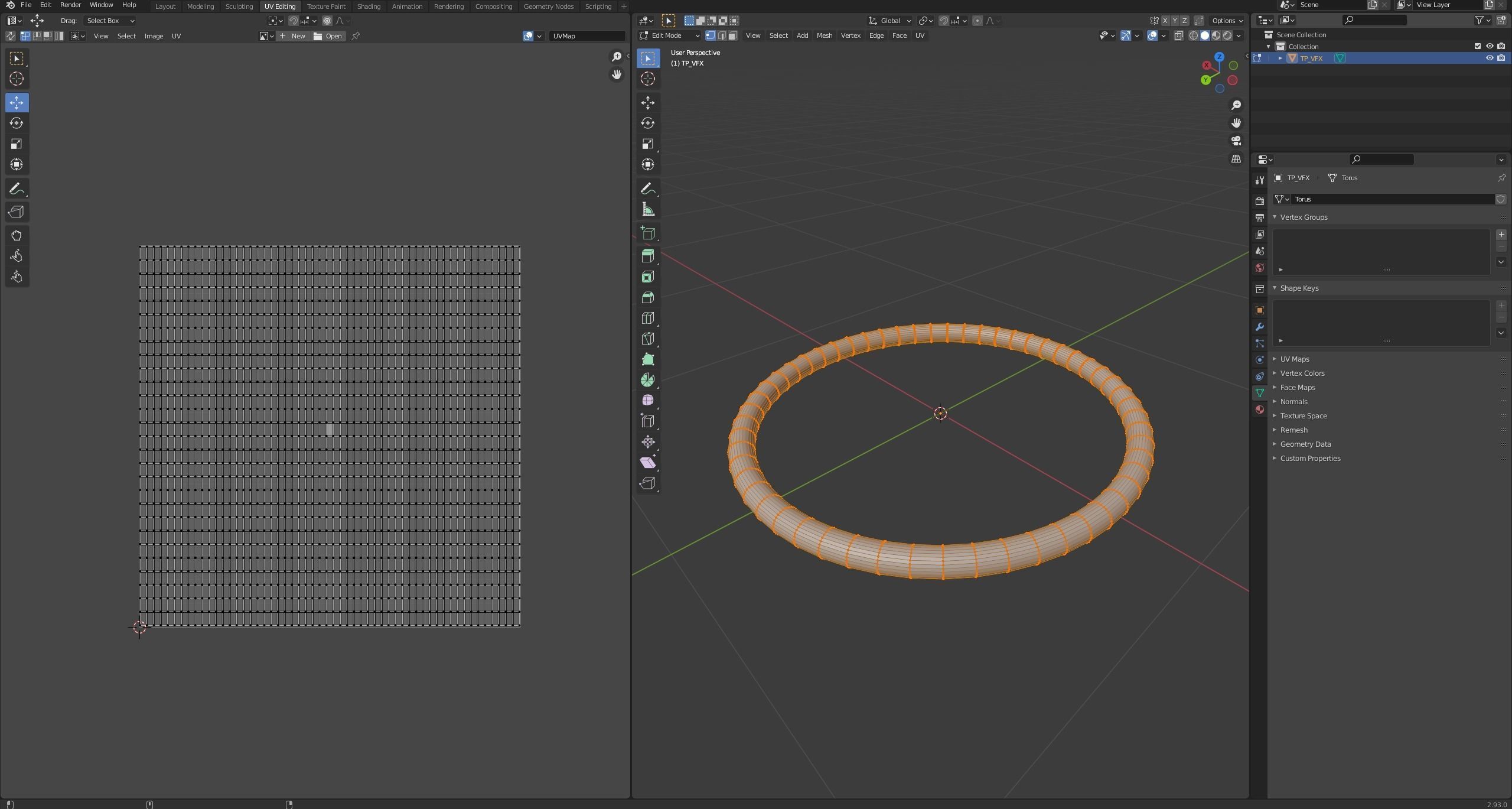The image size is (1512, 809).
Task: Select the Move tool in the UV editor toolbar
Action: pos(17,103)
